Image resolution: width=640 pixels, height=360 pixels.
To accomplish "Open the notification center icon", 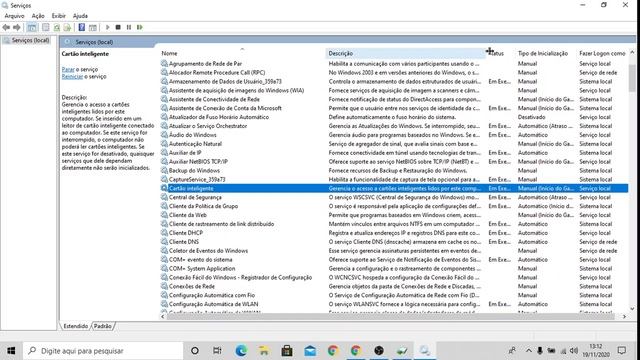I will (x=622, y=351).
